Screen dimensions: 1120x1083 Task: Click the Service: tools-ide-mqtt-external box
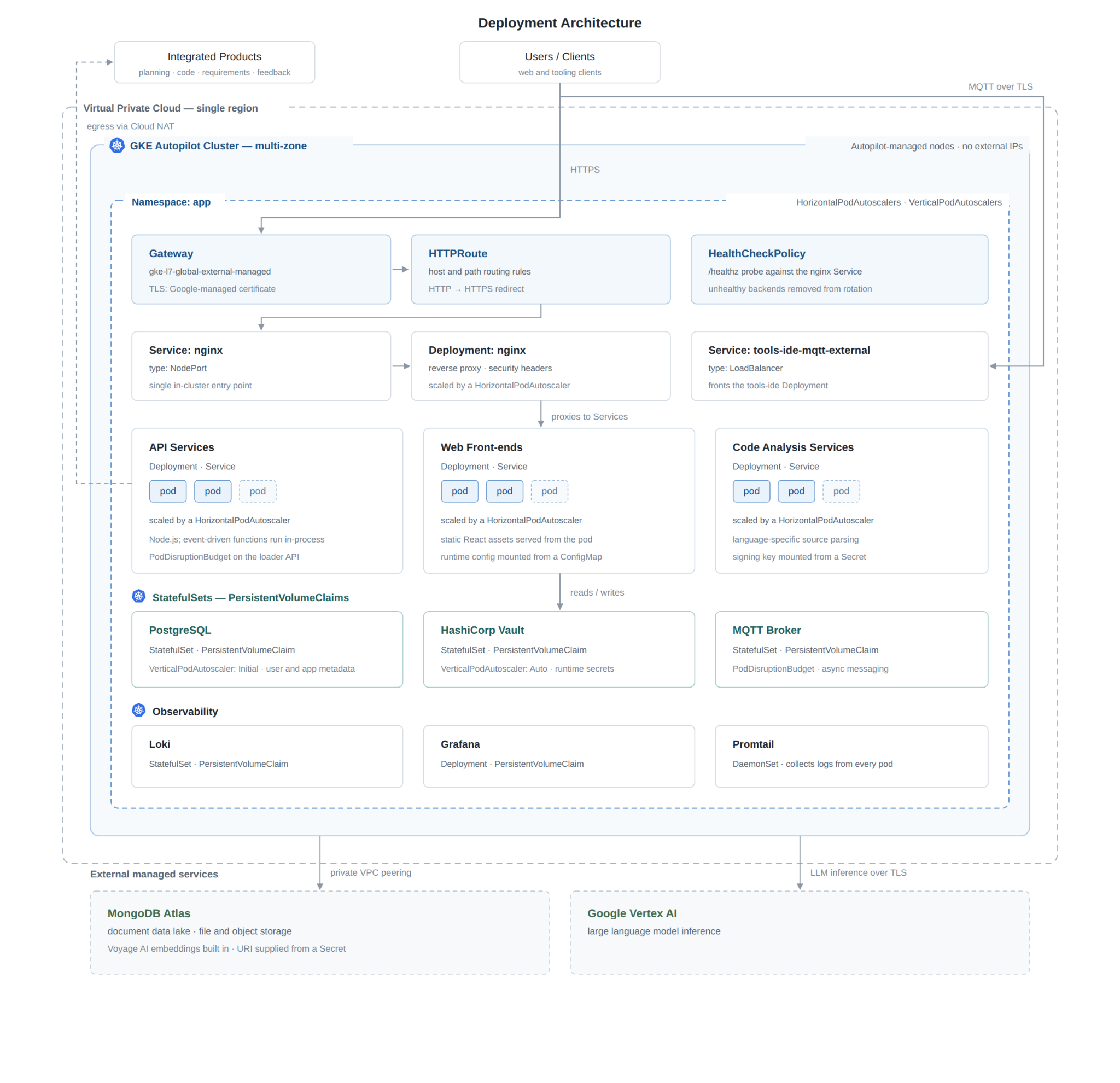point(839,366)
